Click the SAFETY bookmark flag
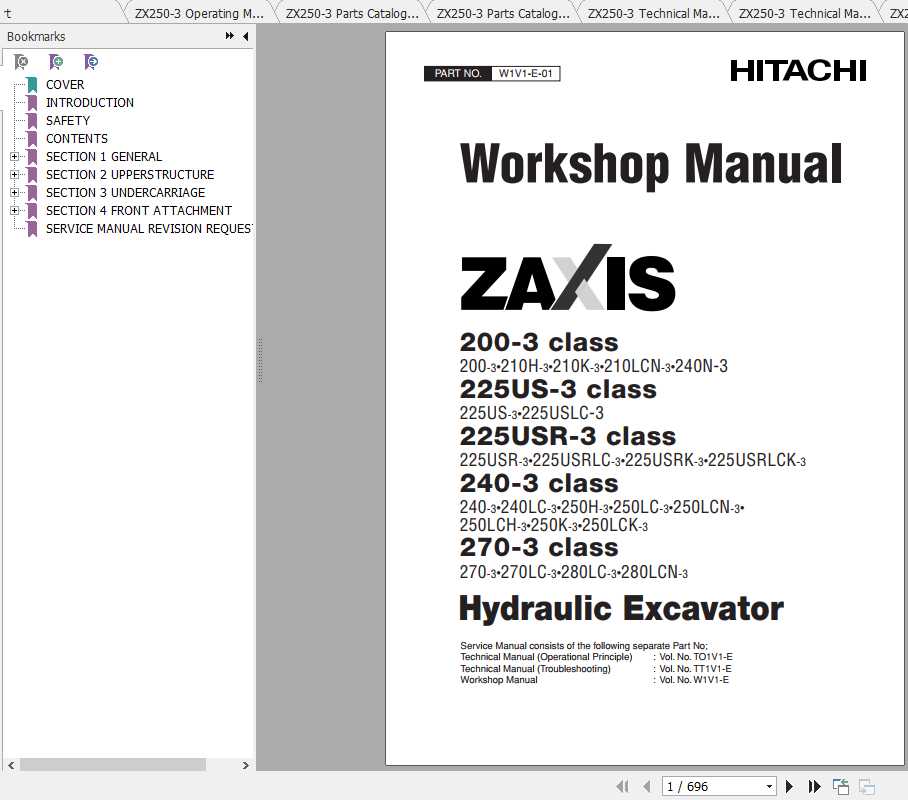The width and height of the screenshot is (908, 800). 31,120
